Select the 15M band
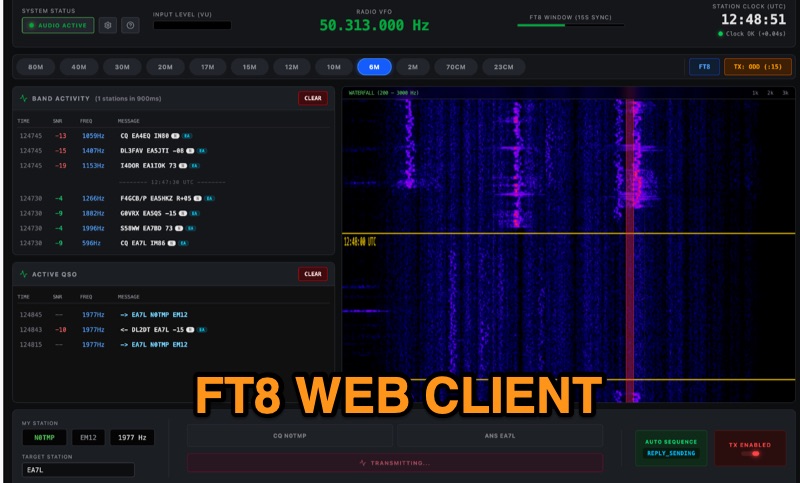 pos(249,67)
